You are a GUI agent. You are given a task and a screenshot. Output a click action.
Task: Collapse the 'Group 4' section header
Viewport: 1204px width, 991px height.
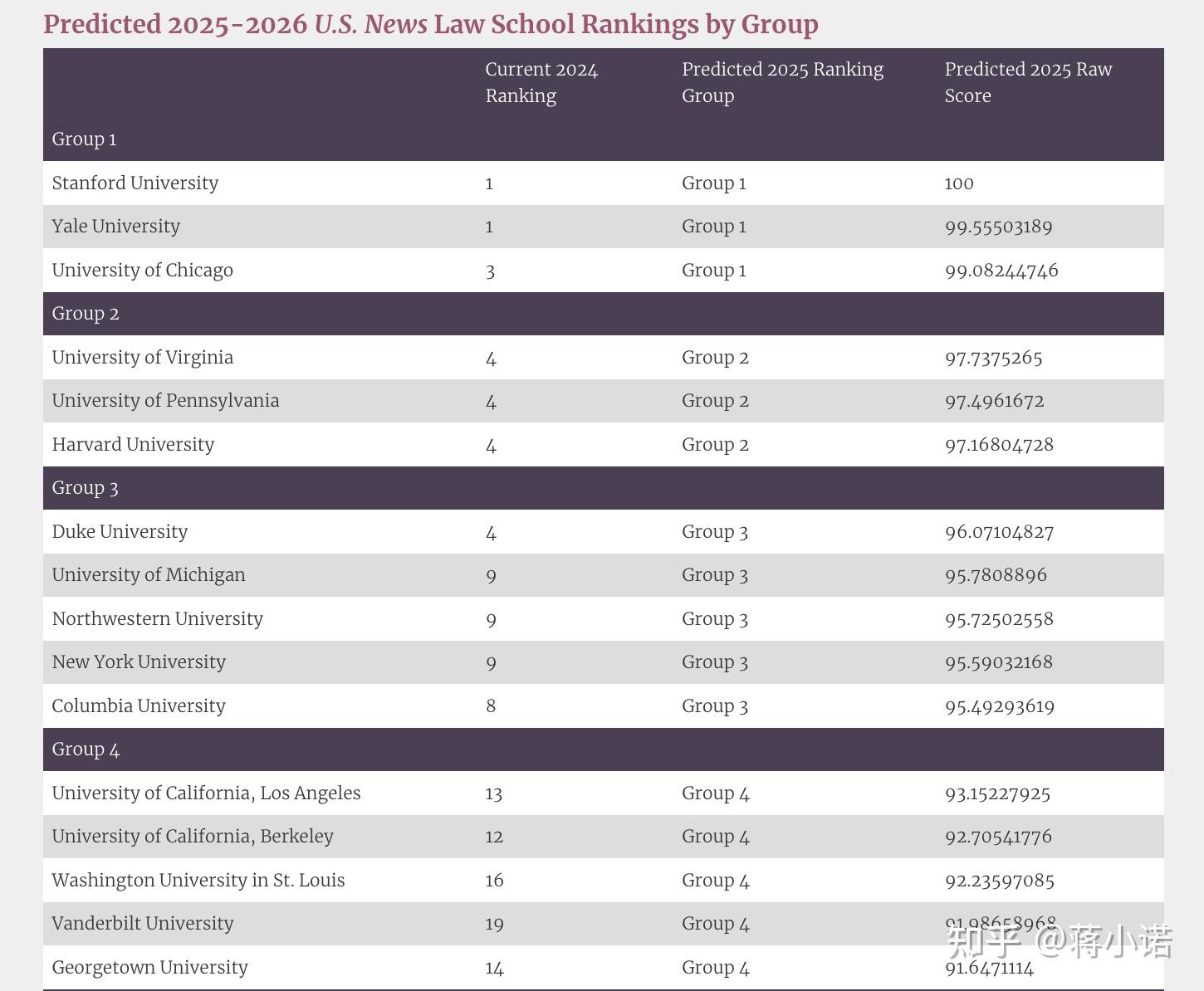86,749
